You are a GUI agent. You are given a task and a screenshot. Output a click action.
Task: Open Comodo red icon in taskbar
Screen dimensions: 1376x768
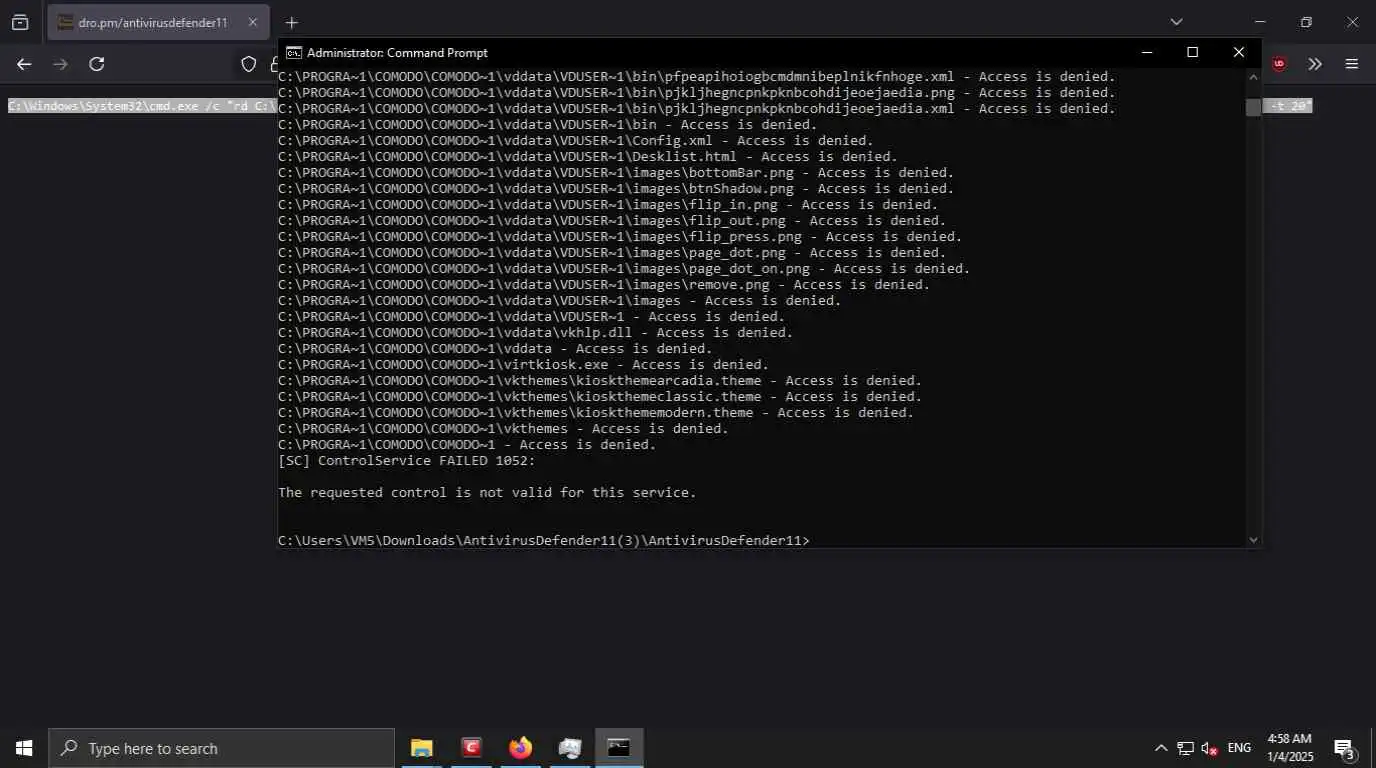[471, 748]
